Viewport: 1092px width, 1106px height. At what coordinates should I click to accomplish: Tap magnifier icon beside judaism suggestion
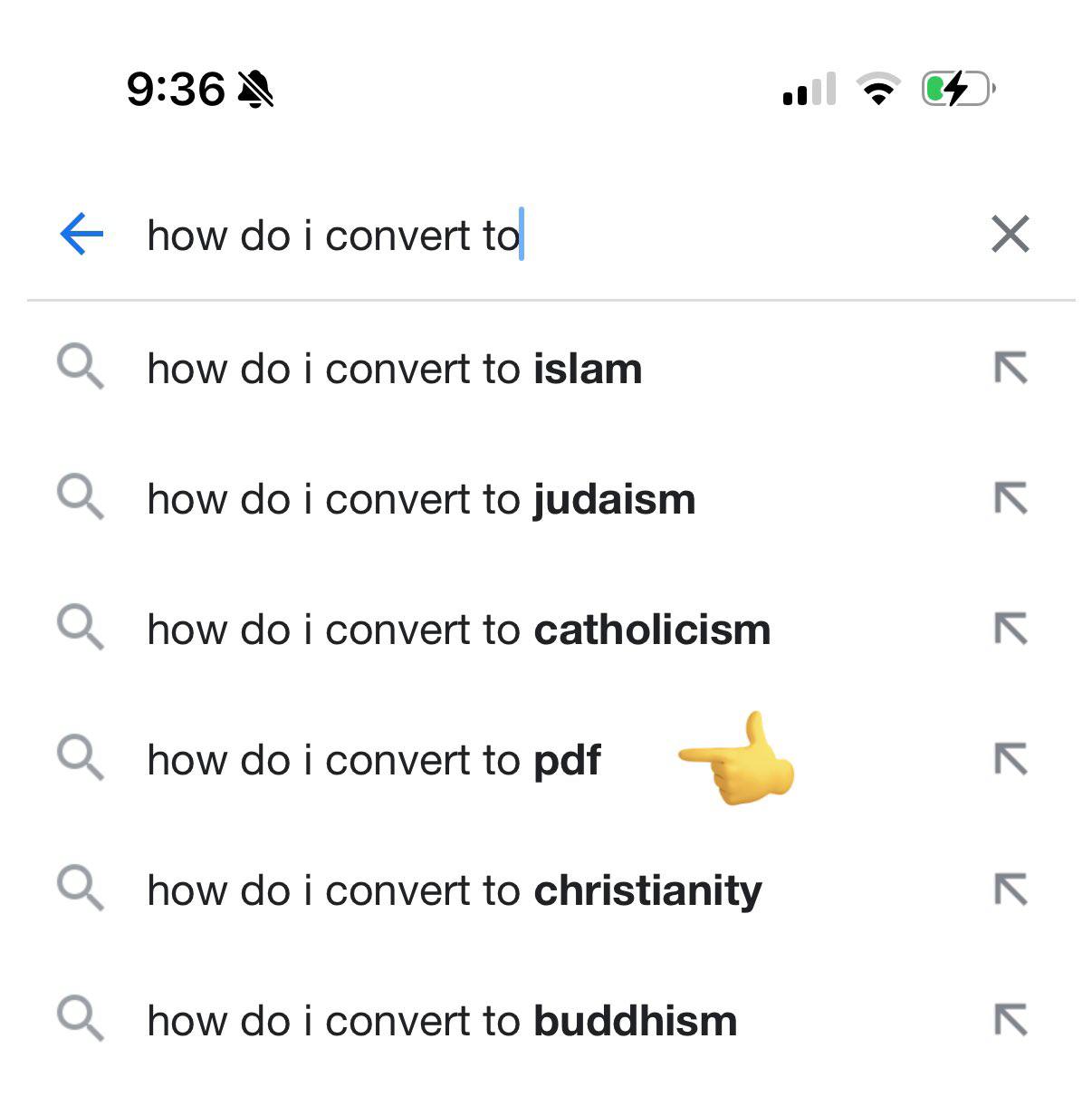click(x=80, y=498)
